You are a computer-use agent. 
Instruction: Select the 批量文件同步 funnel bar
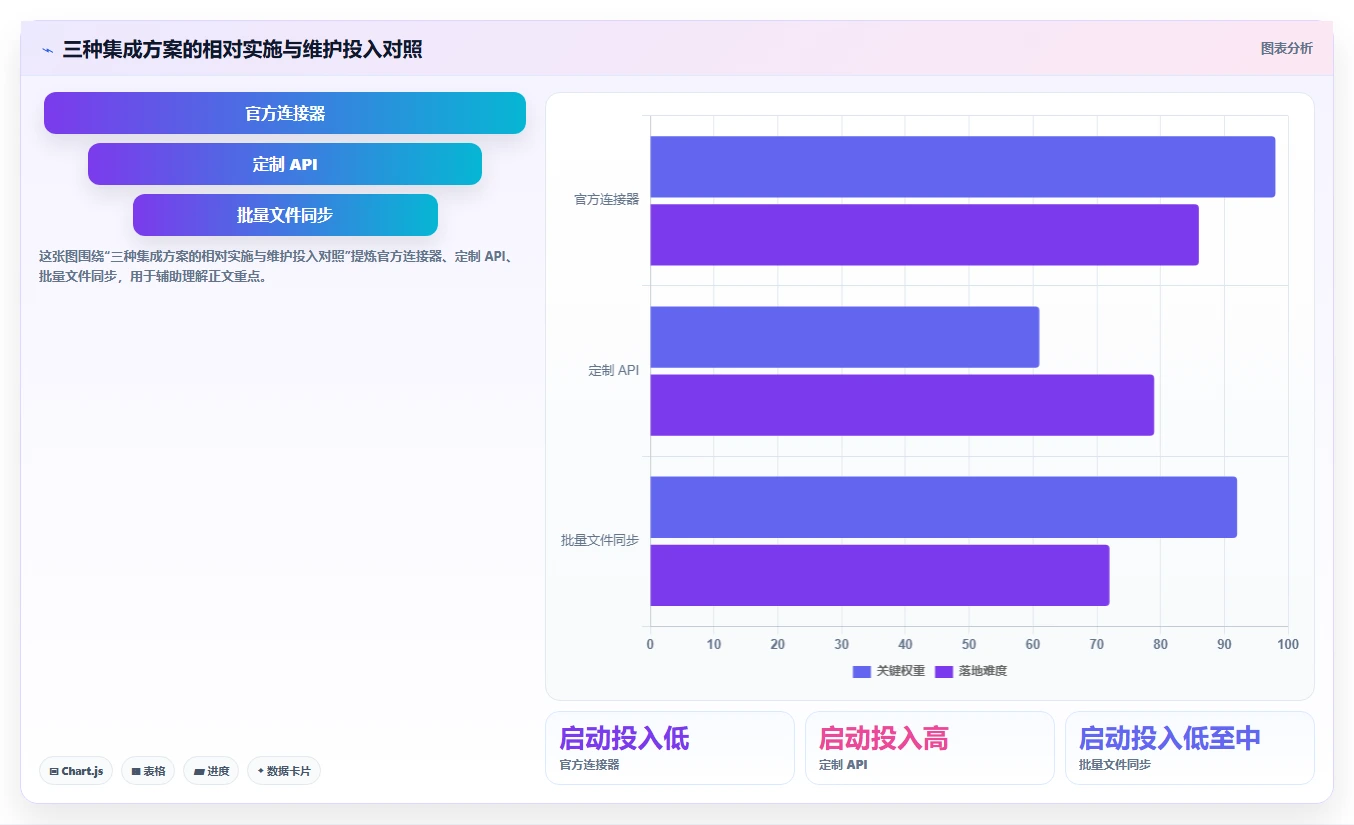click(285, 215)
